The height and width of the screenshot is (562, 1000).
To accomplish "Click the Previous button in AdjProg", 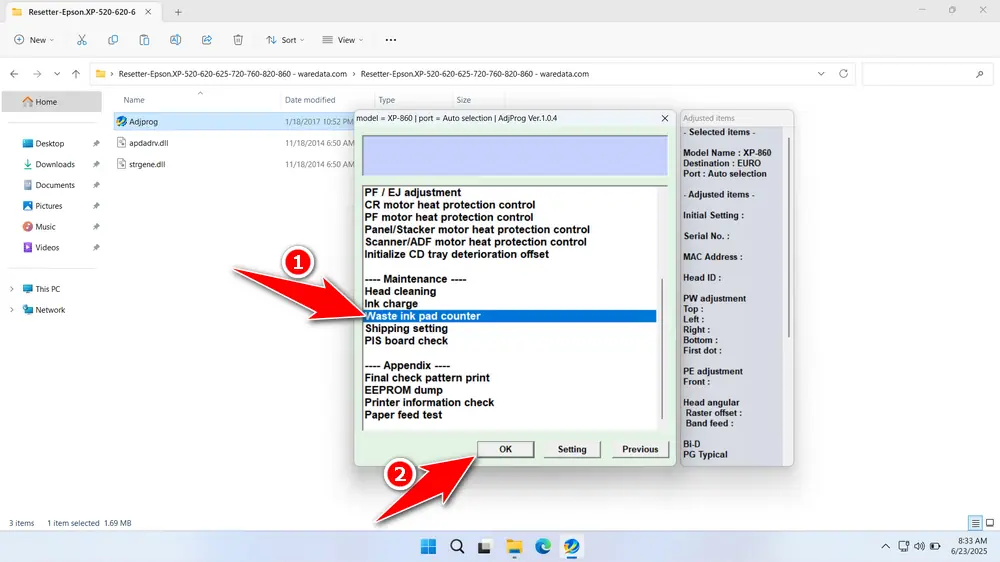I will point(640,449).
